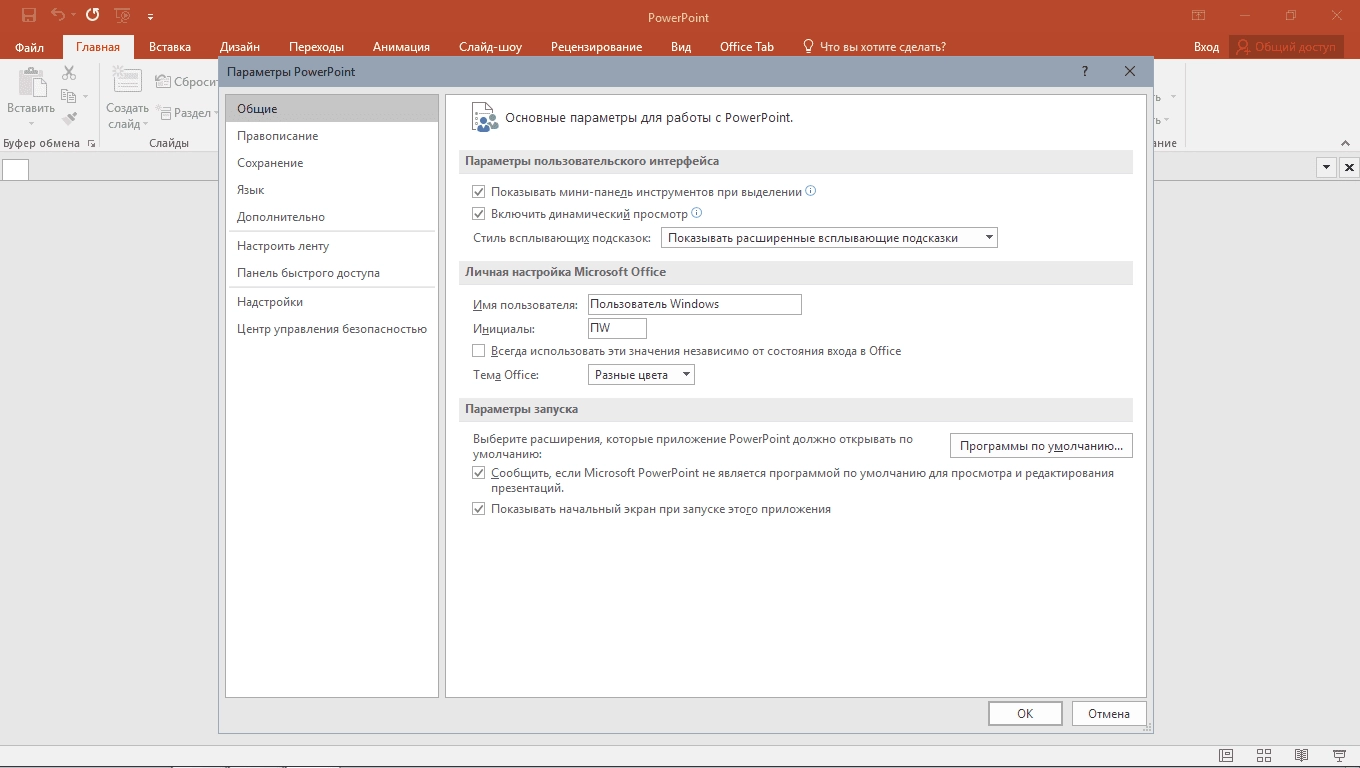Image resolution: width=1360 pixels, height=768 pixels.
Task: Select Правописание category
Action: 332,135
